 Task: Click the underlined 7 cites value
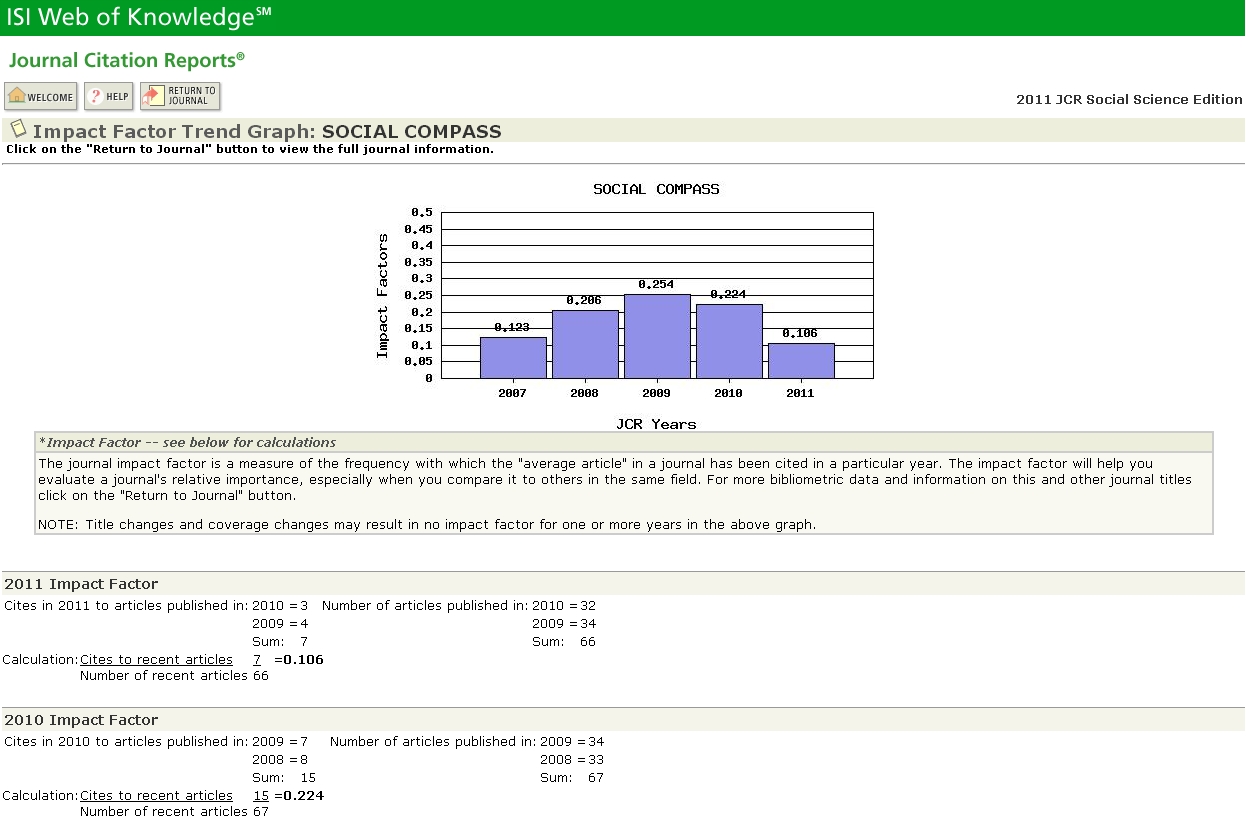pyautogui.click(x=257, y=659)
